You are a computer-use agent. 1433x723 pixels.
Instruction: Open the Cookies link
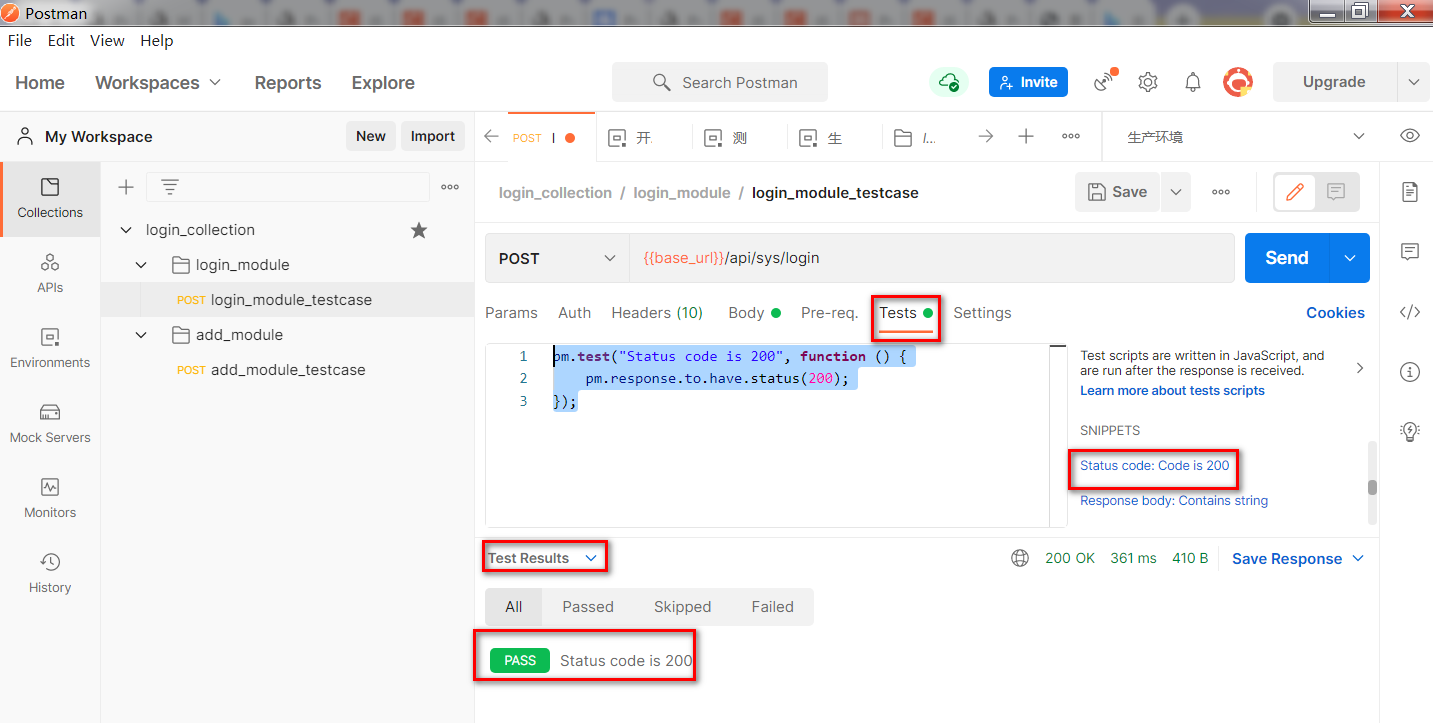coord(1335,313)
